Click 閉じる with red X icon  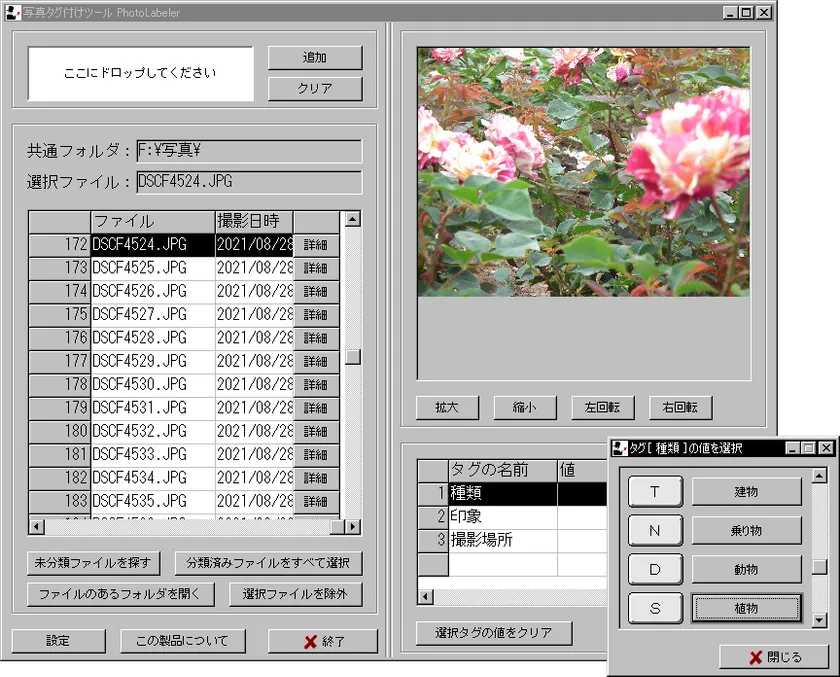pos(774,657)
